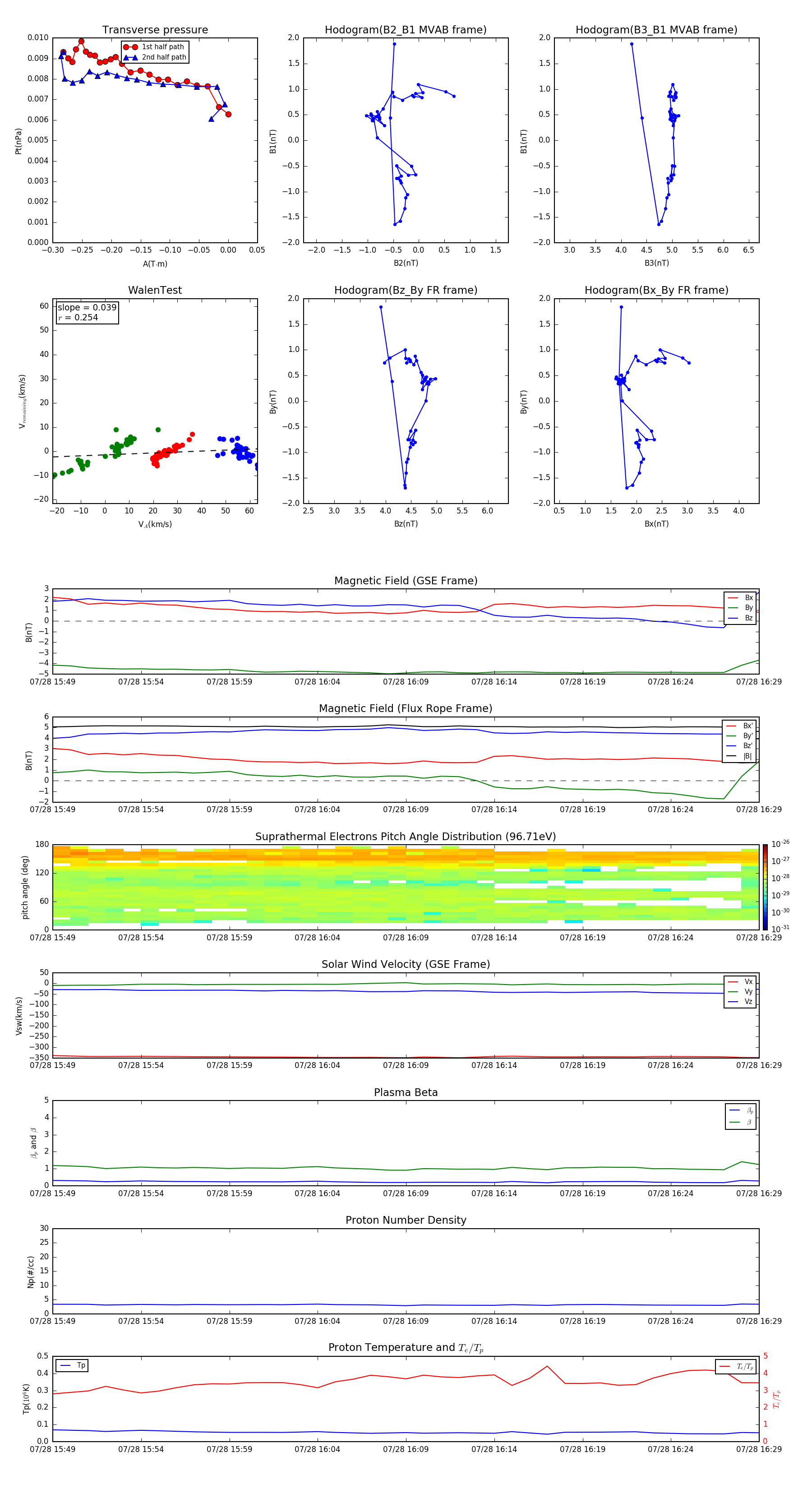Viewport: 812px width, 1489px height.
Task: Click the 'Transverse pressure' plot title
Action: 155,30
